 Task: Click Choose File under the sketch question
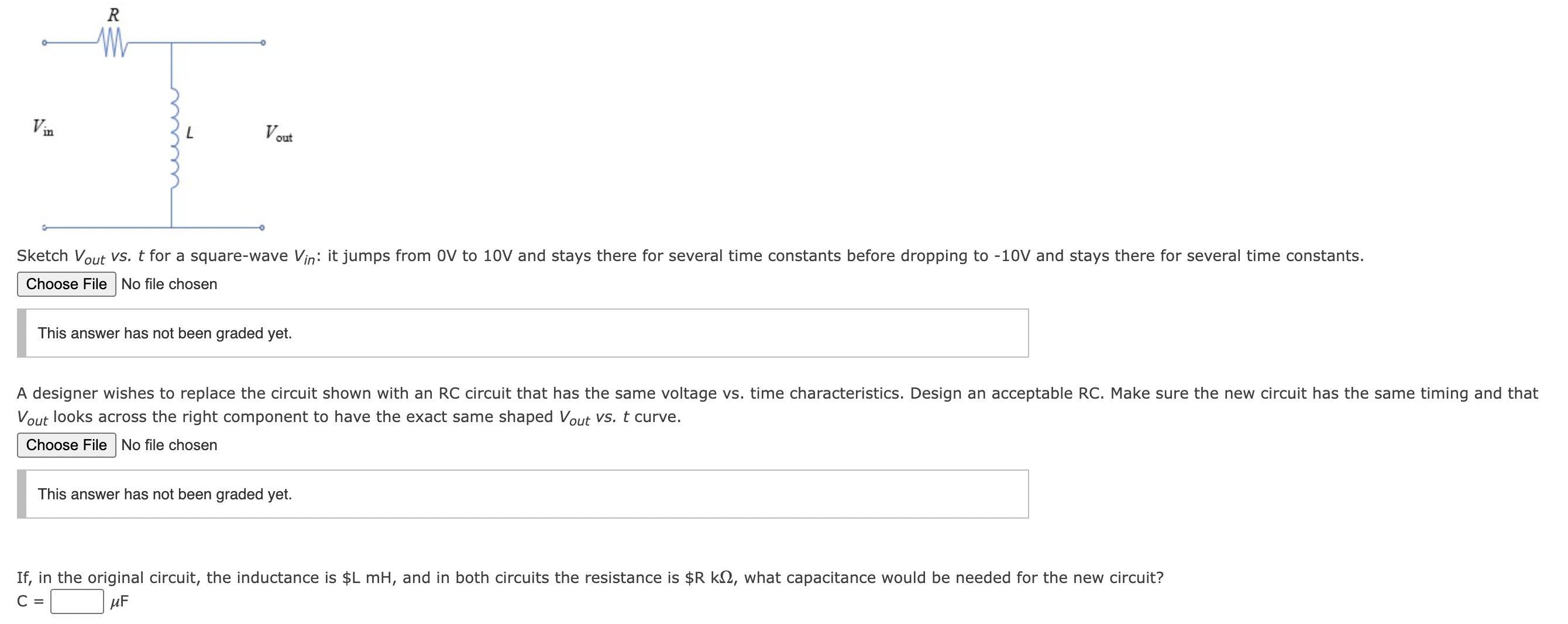(67, 284)
